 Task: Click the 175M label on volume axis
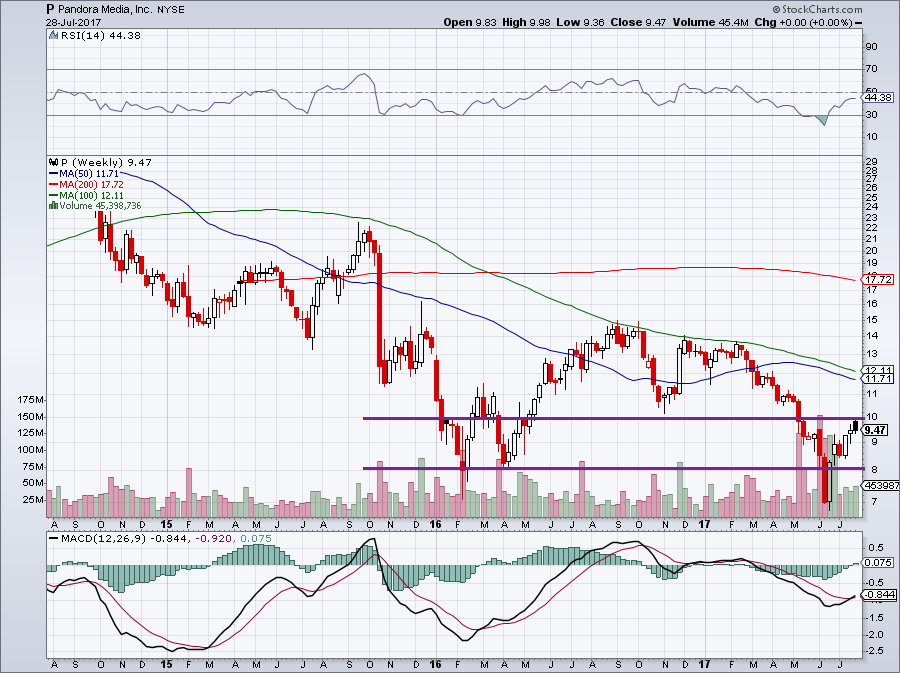click(32, 400)
